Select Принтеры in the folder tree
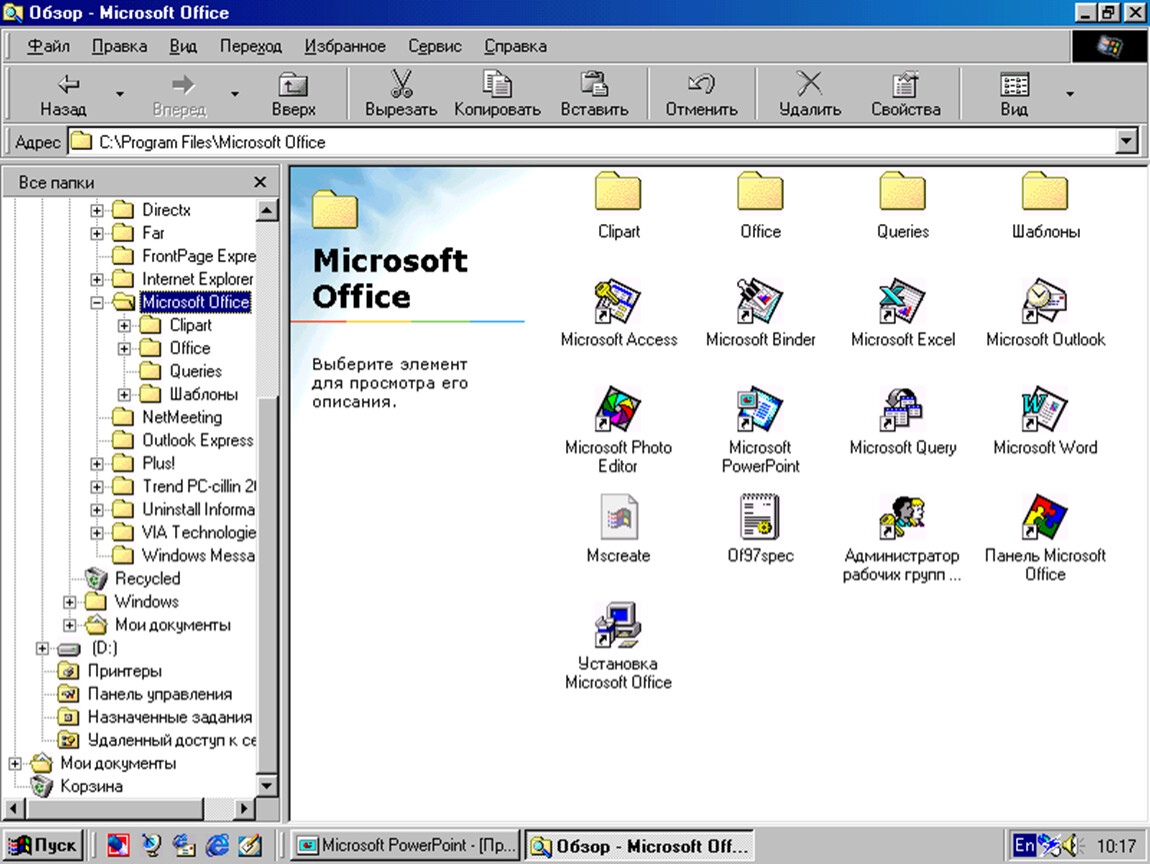Image resolution: width=1150 pixels, height=864 pixels. pos(125,671)
